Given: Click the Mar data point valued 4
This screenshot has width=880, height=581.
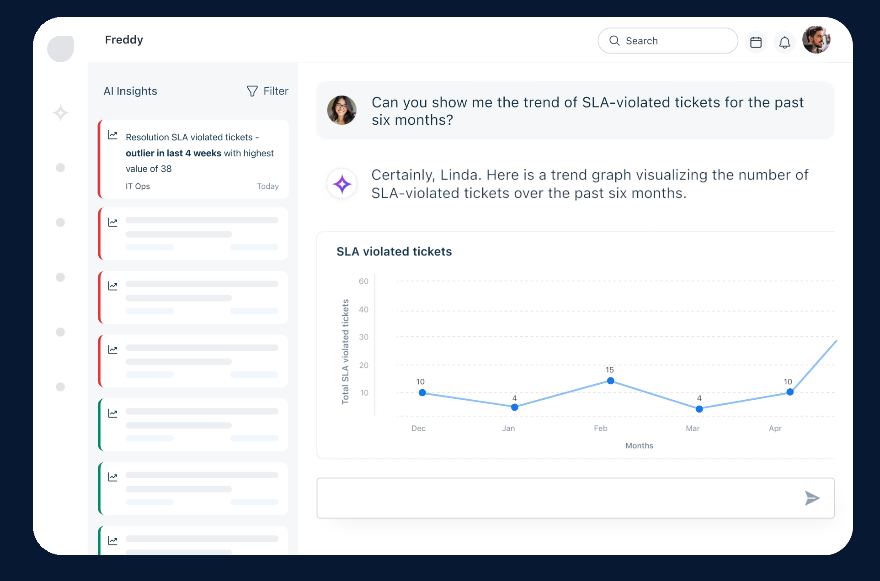Looking at the screenshot, I should 699,409.
